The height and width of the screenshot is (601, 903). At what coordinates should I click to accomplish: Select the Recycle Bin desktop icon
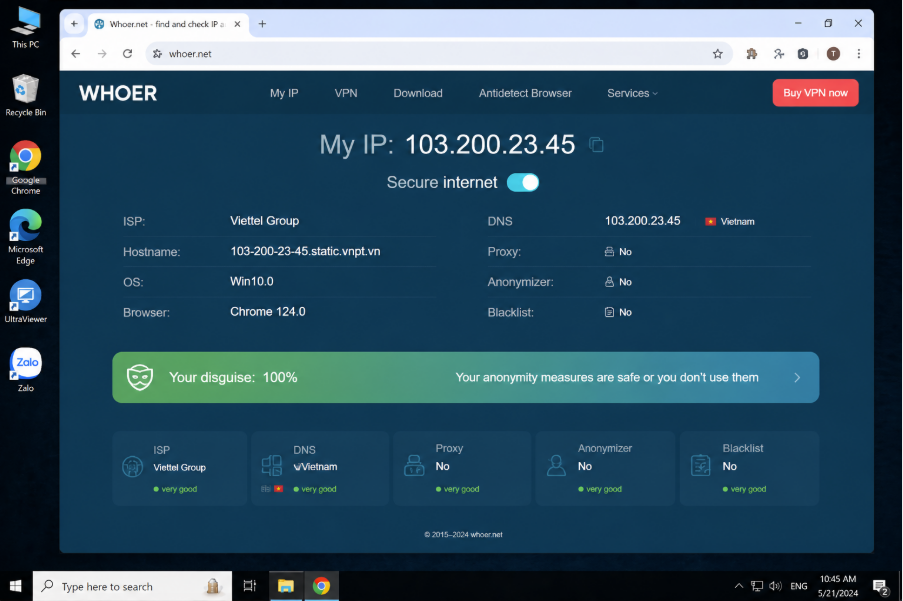tap(25, 95)
